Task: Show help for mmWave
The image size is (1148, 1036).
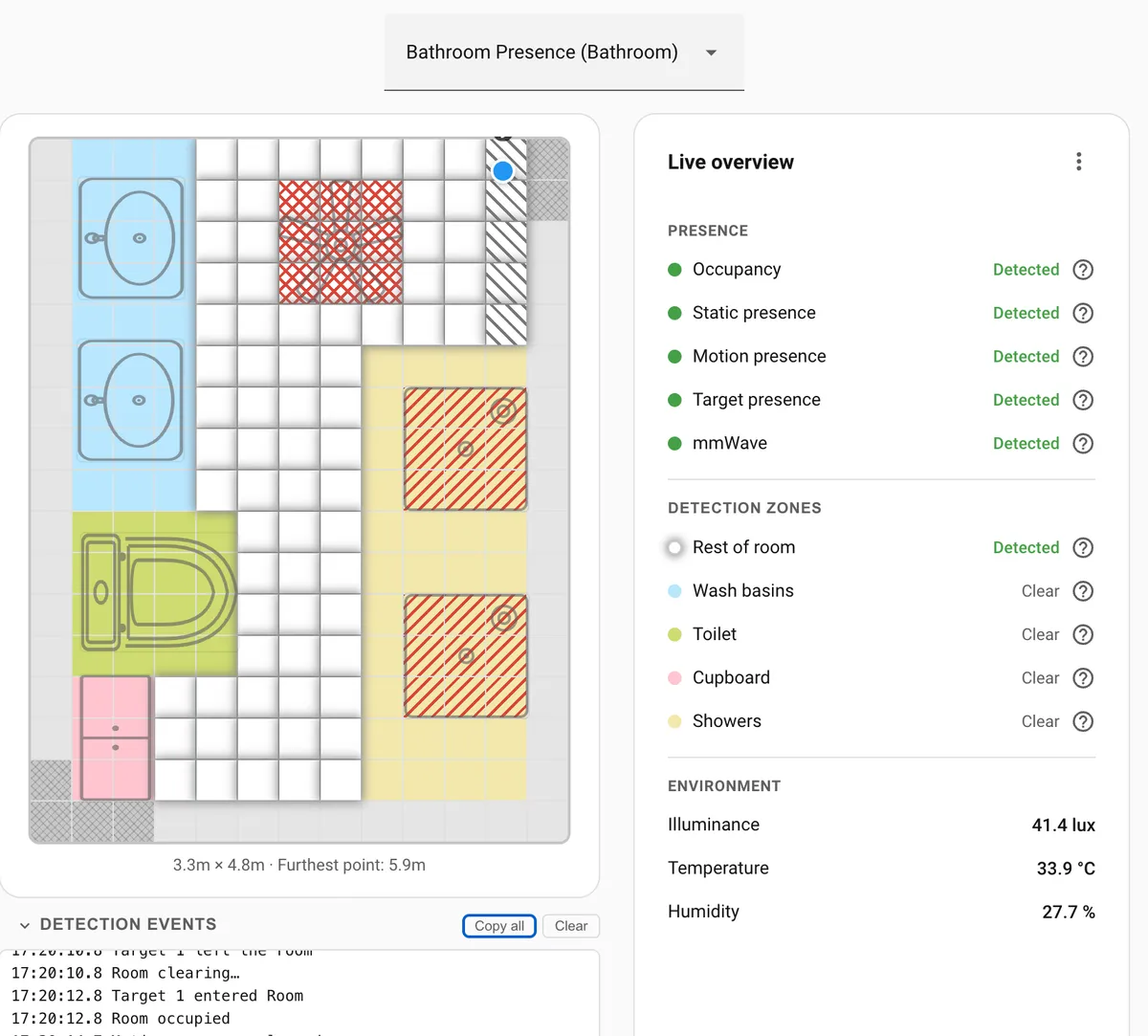Action: click(1083, 444)
